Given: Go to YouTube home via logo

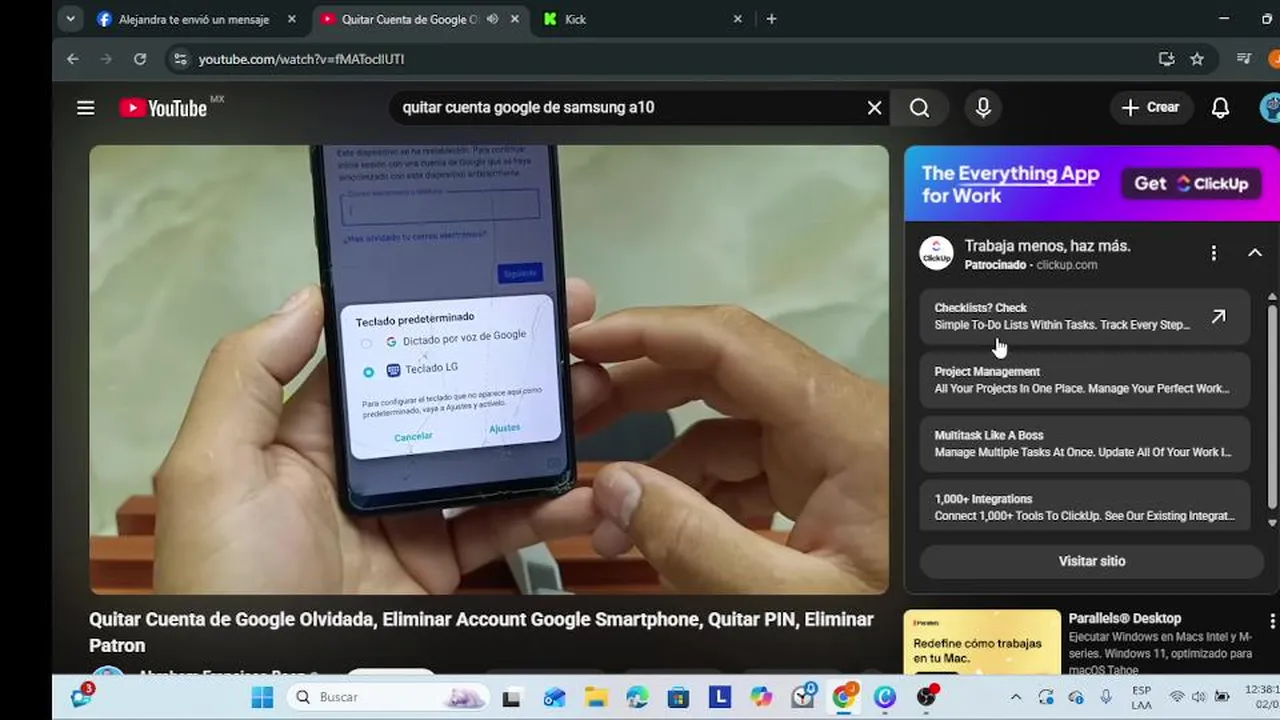Looking at the screenshot, I should pos(163,108).
